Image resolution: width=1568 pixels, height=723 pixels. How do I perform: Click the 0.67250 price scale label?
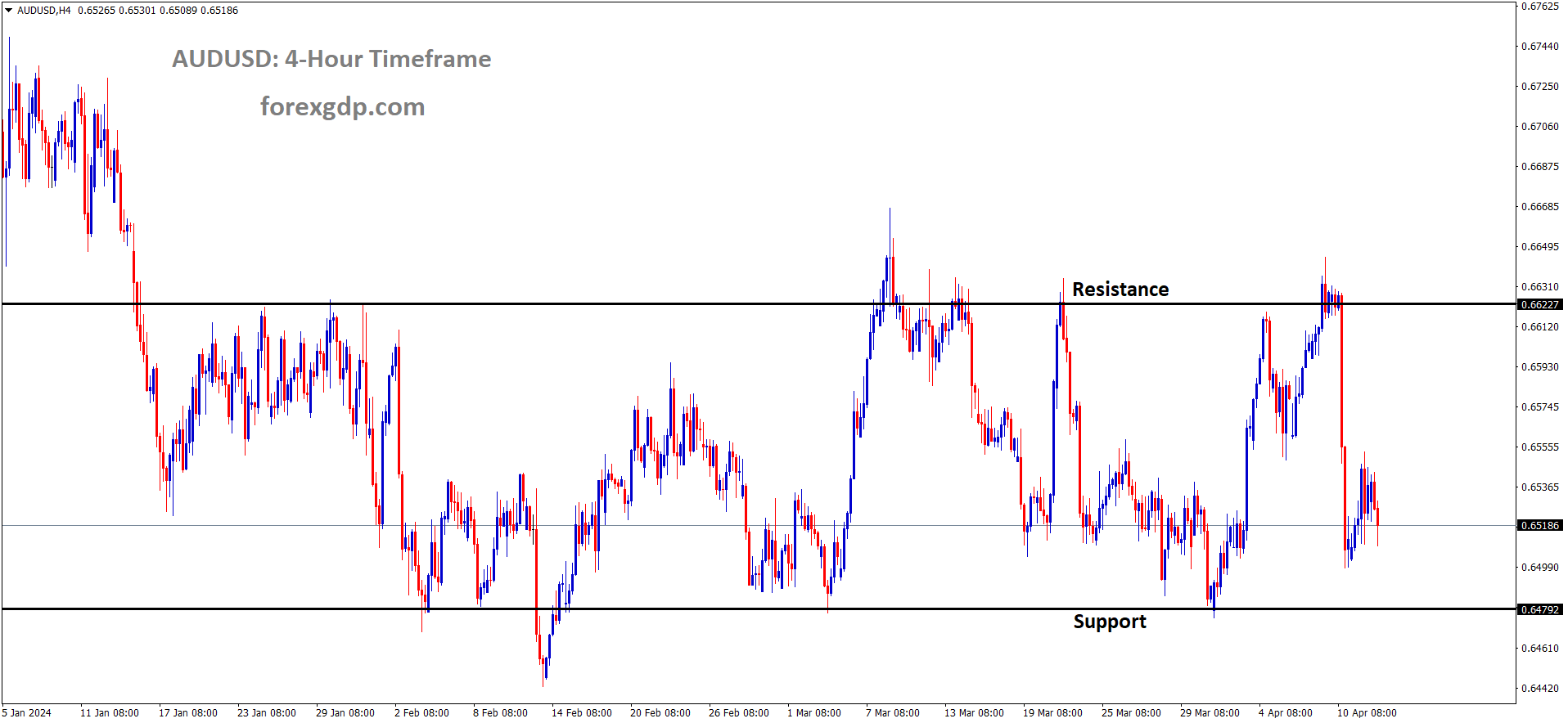tap(1540, 86)
